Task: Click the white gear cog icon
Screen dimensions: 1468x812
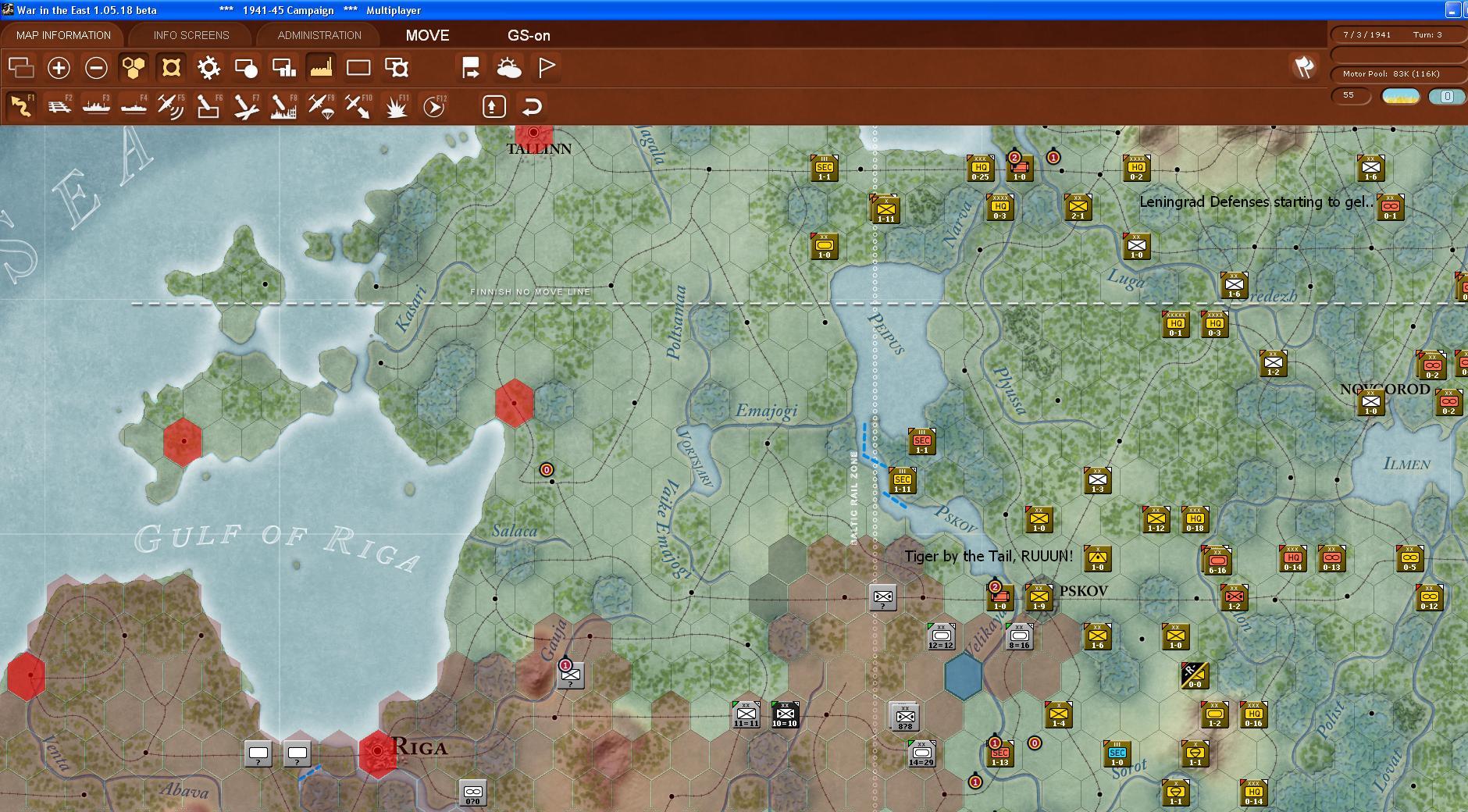Action: 208,68
